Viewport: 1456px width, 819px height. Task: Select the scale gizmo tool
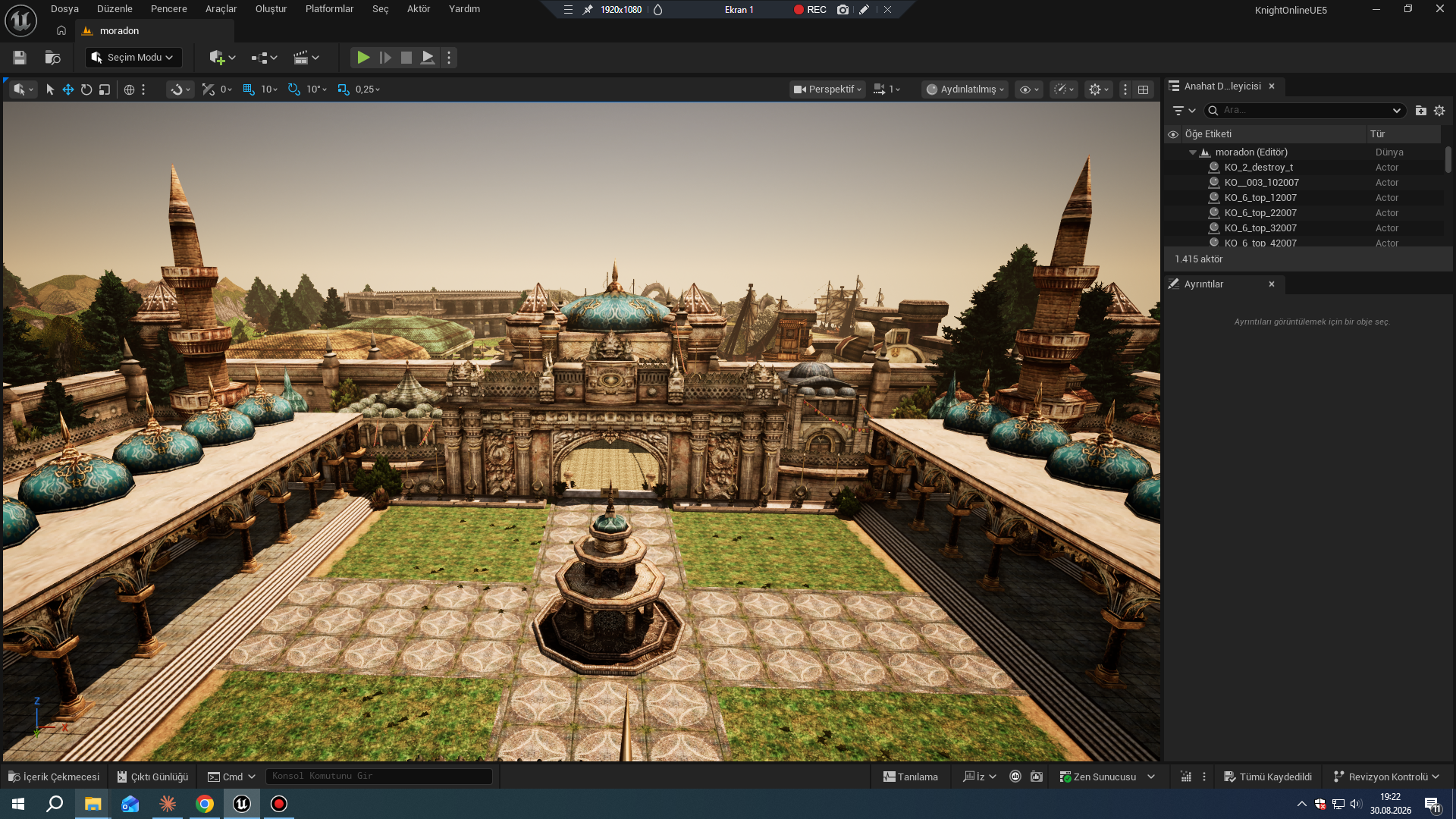click(105, 89)
